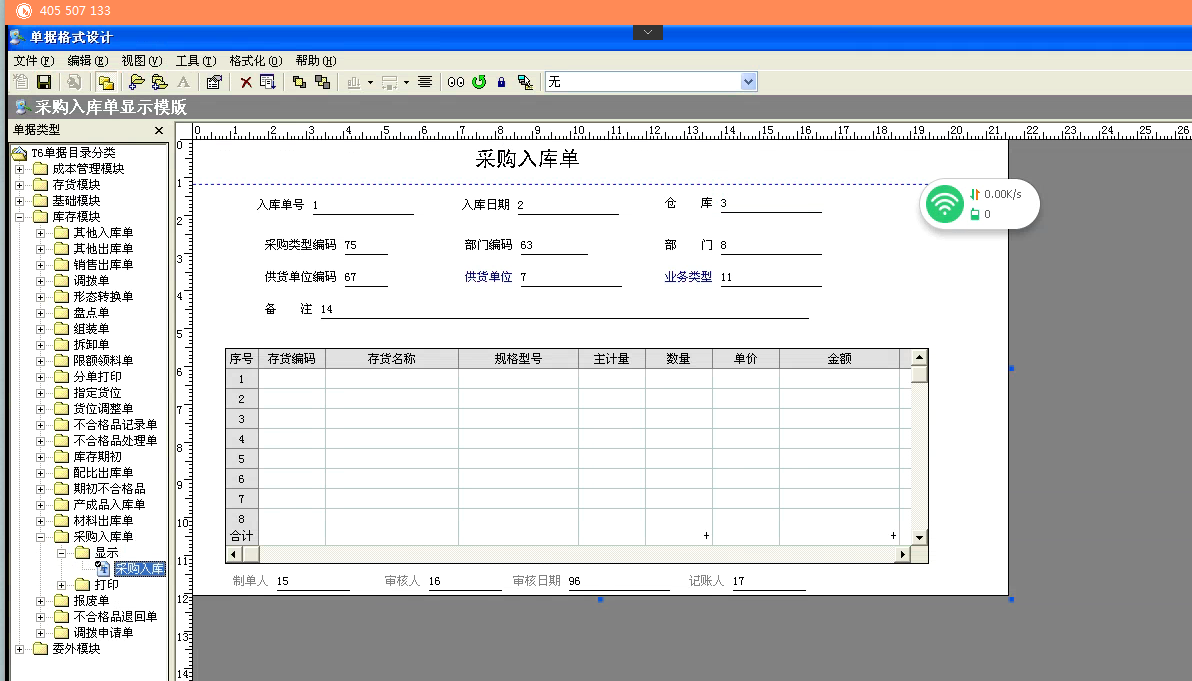Screen dimensions: 1192x681
Task: Select the 产成品入库单 folder in tree
Action: (109, 505)
